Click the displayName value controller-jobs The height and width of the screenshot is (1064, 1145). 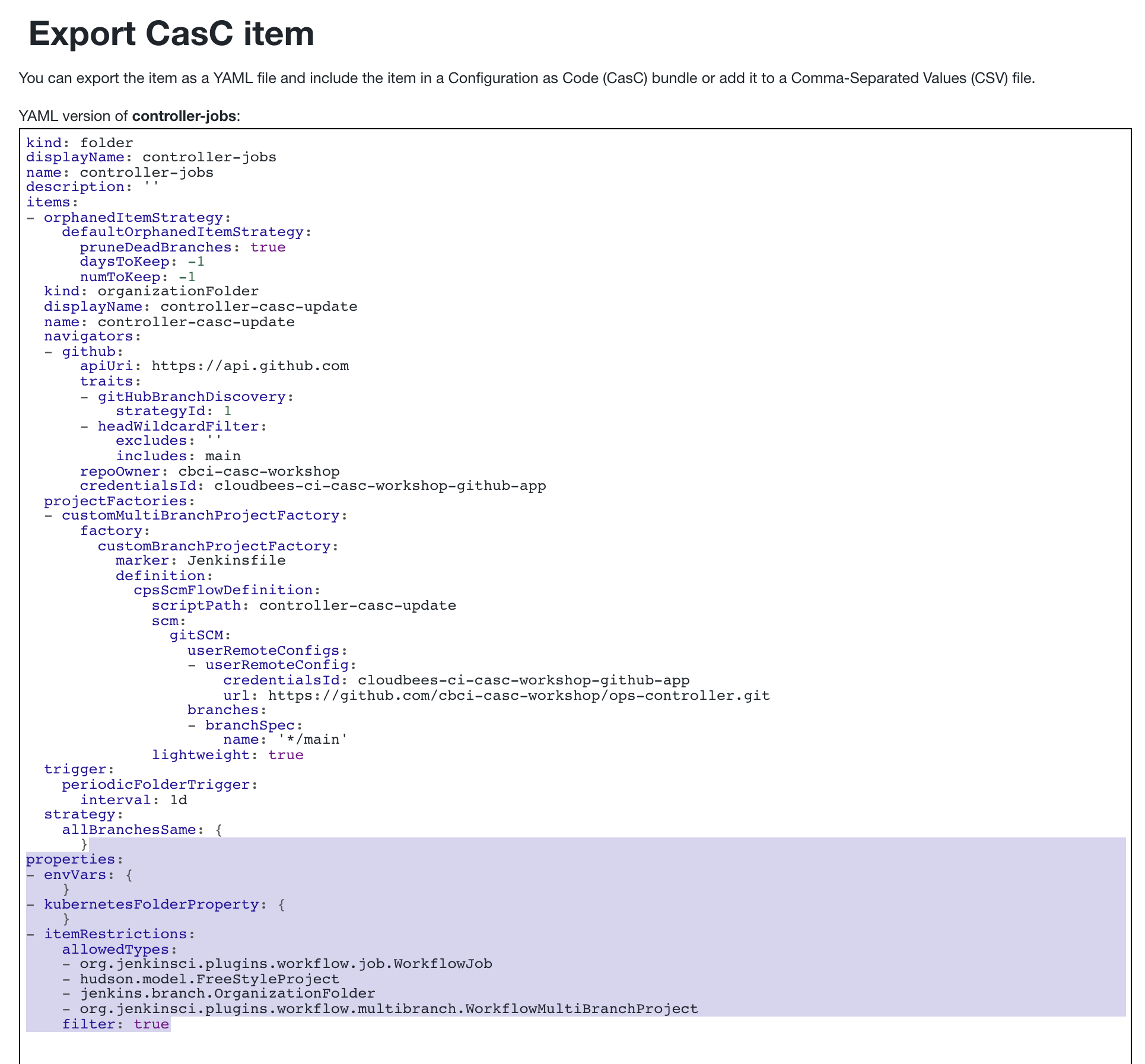click(208, 157)
